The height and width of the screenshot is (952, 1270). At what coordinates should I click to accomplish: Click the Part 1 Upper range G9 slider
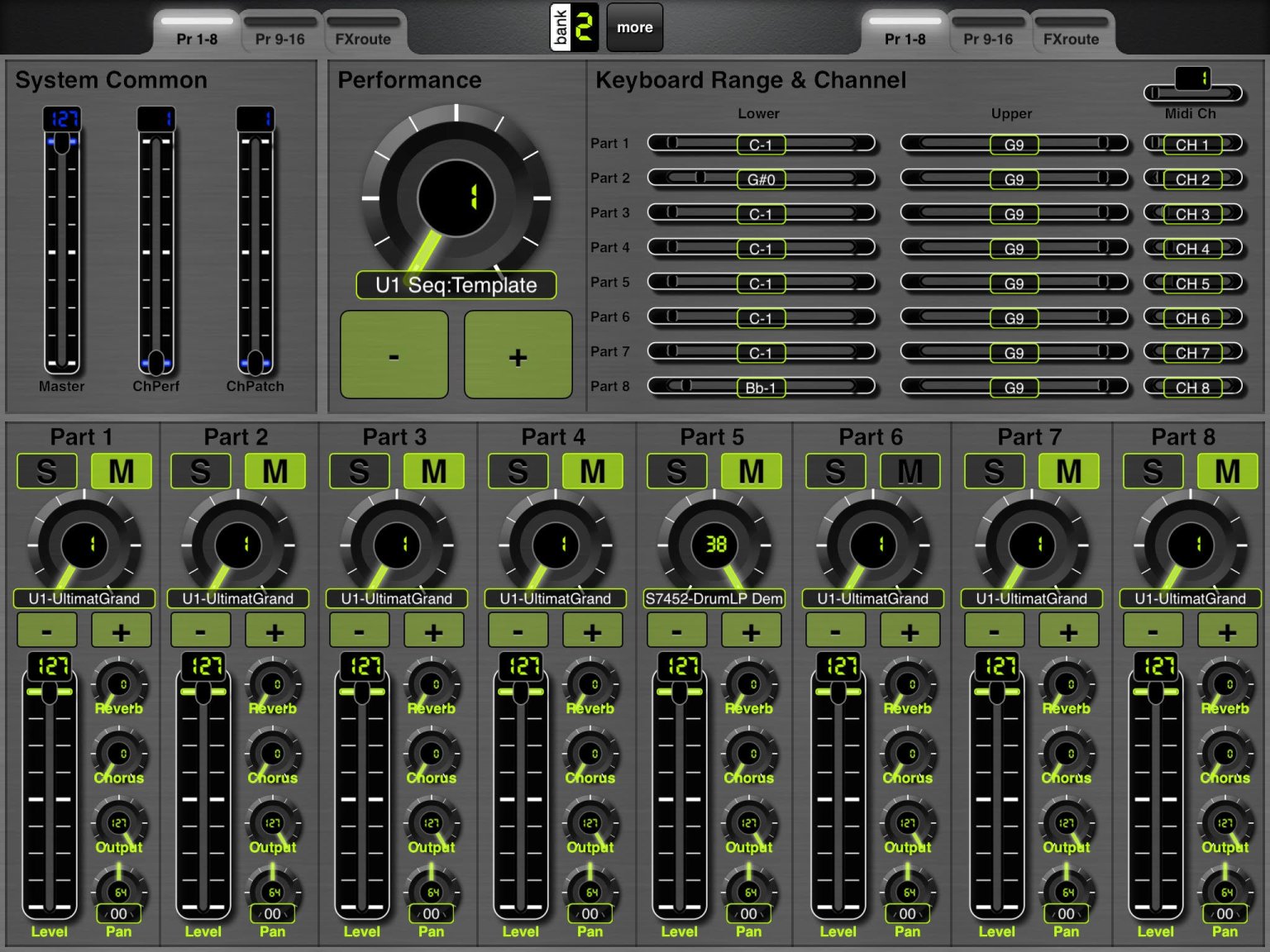click(x=1015, y=145)
